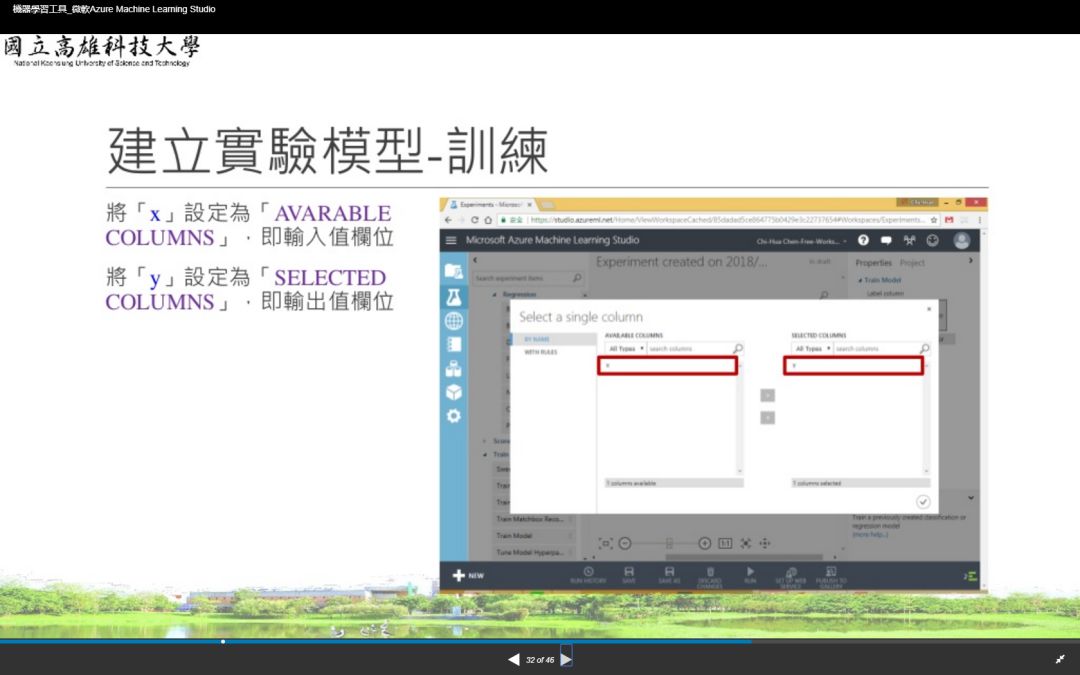Collapse the Regression tree node
Image resolution: width=1080 pixels, height=675 pixels.
point(495,294)
